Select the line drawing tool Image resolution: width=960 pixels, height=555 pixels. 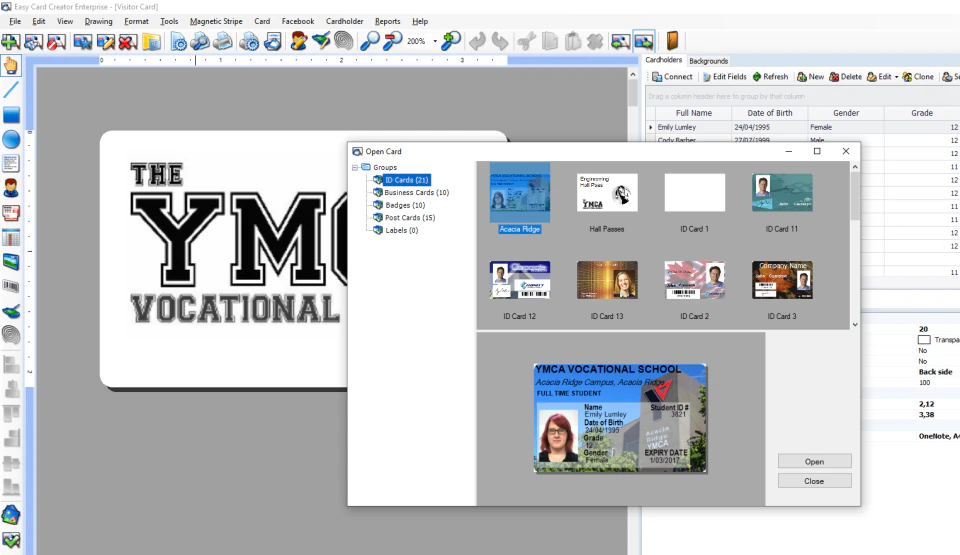pyautogui.click(x=11, y=90)
